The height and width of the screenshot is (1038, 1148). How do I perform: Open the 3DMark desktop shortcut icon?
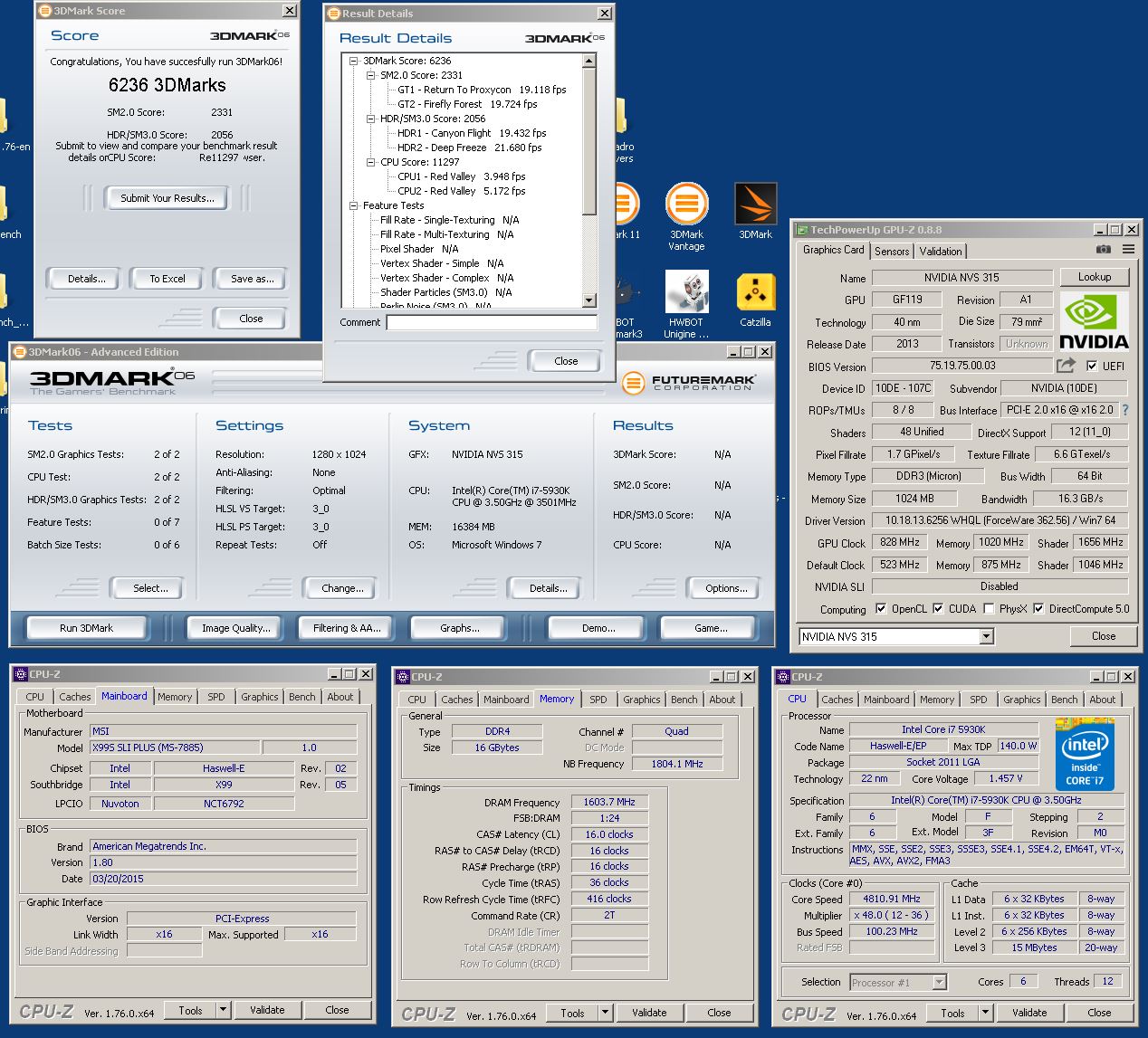[755, 211]
